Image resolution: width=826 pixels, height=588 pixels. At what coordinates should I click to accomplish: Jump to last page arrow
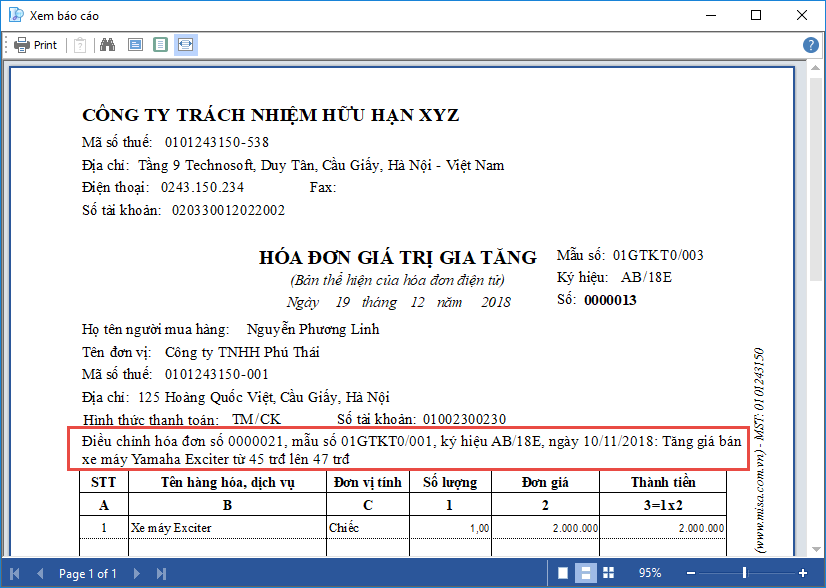point(161,573)
